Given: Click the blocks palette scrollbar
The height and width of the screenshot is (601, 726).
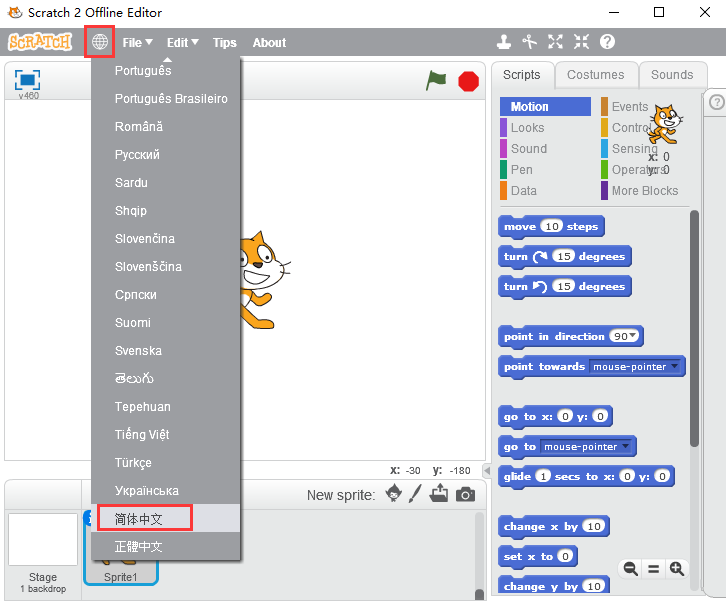Looking at the screenshot, I should (694, 329).
